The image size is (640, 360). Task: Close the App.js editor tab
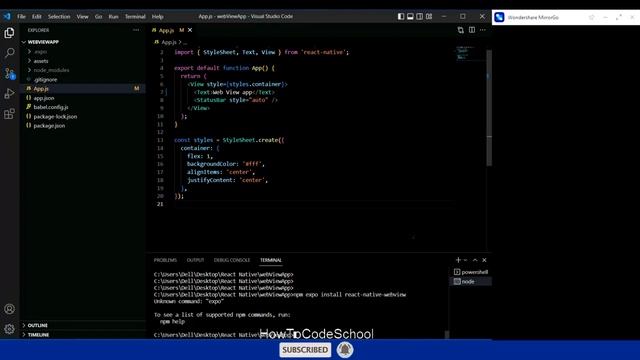(x=190, y=30)
